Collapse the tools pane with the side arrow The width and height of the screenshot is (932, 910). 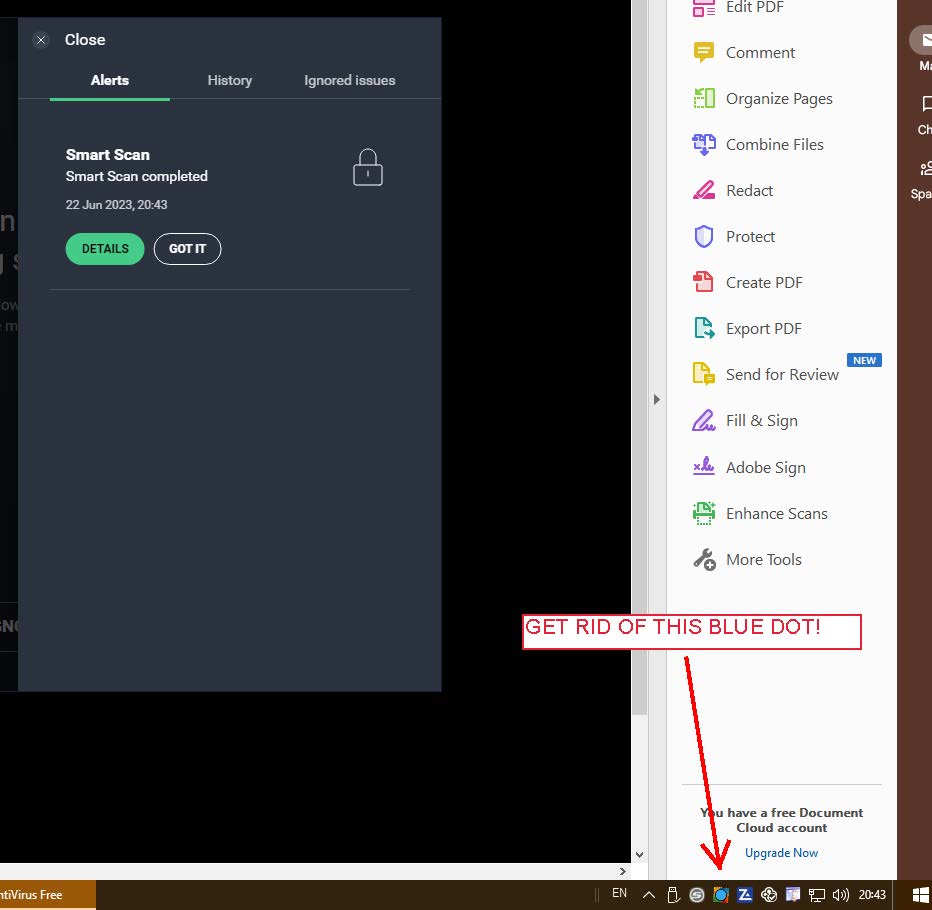coord(657,399)
